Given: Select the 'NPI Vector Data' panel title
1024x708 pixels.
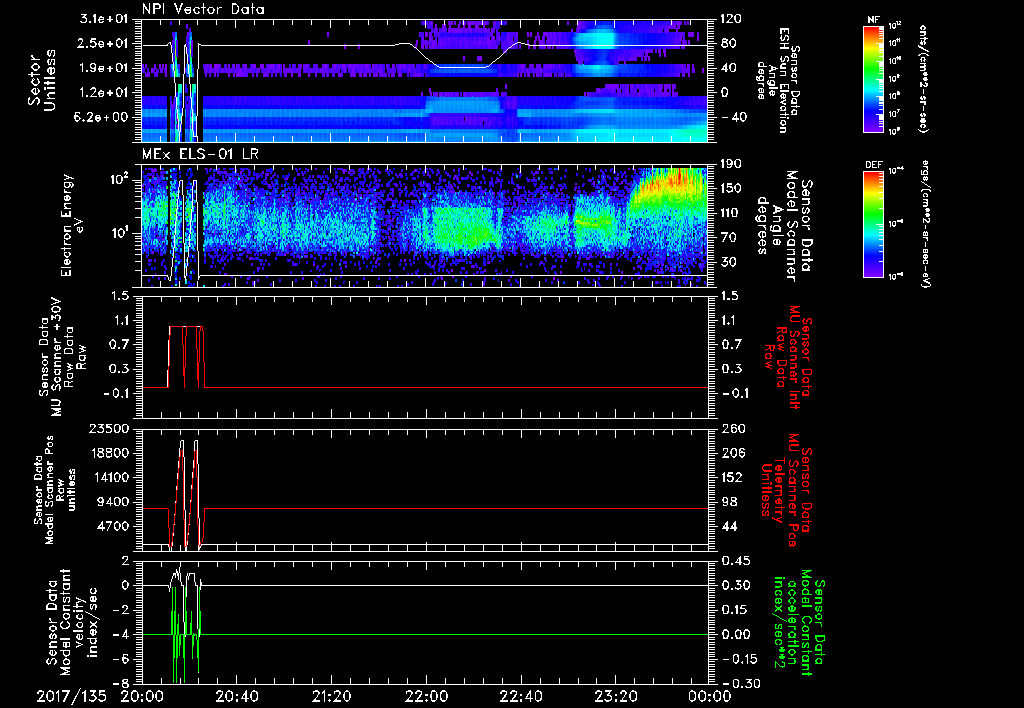Looking at the screenshot, I should tap(203, 9).
